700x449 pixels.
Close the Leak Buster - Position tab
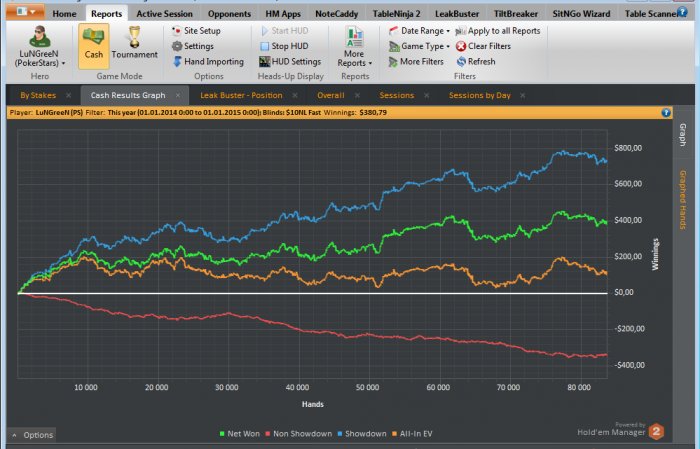(295, 96)
